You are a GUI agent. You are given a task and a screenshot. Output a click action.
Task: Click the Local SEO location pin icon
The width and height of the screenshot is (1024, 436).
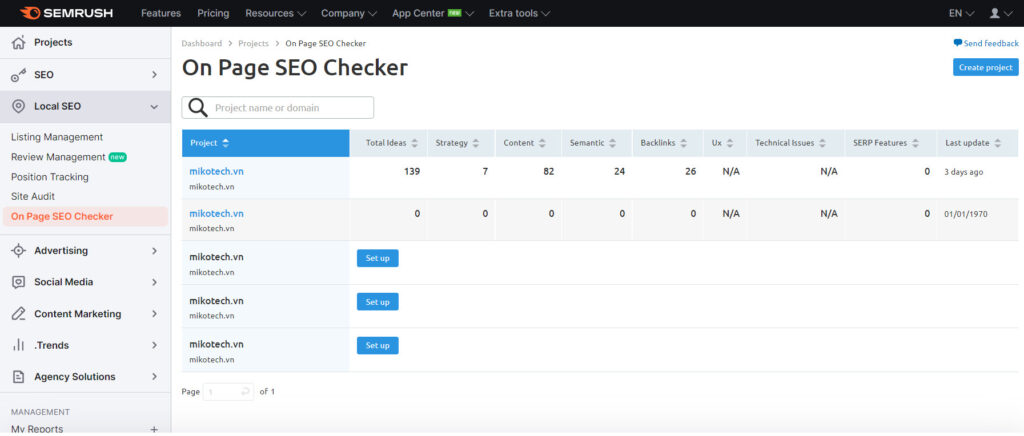pos(18,106)
